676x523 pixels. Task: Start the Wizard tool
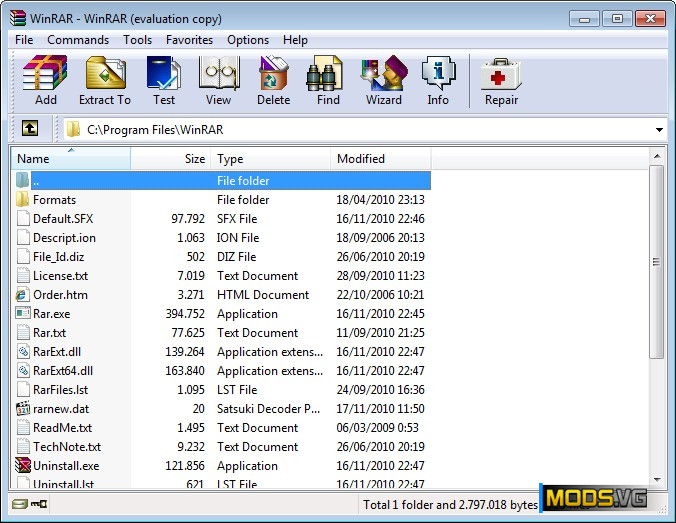coord(384,80)
